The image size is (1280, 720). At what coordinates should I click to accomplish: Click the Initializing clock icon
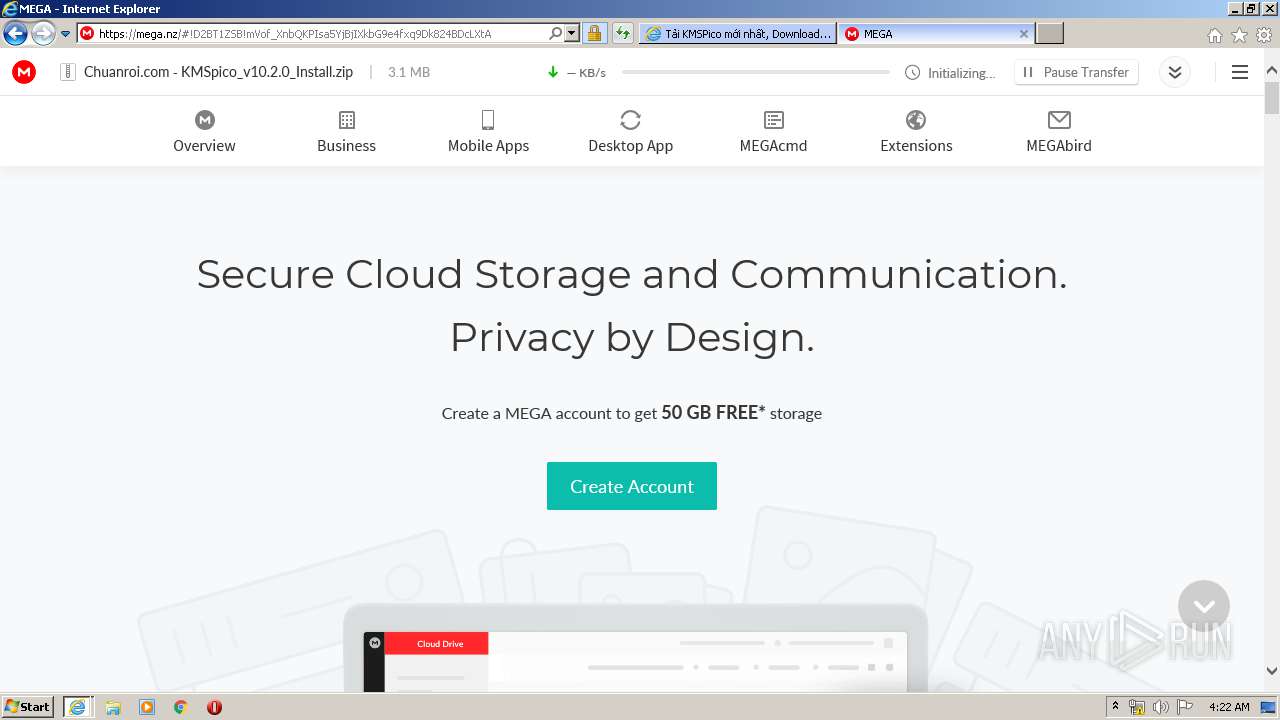click(912, 72)
